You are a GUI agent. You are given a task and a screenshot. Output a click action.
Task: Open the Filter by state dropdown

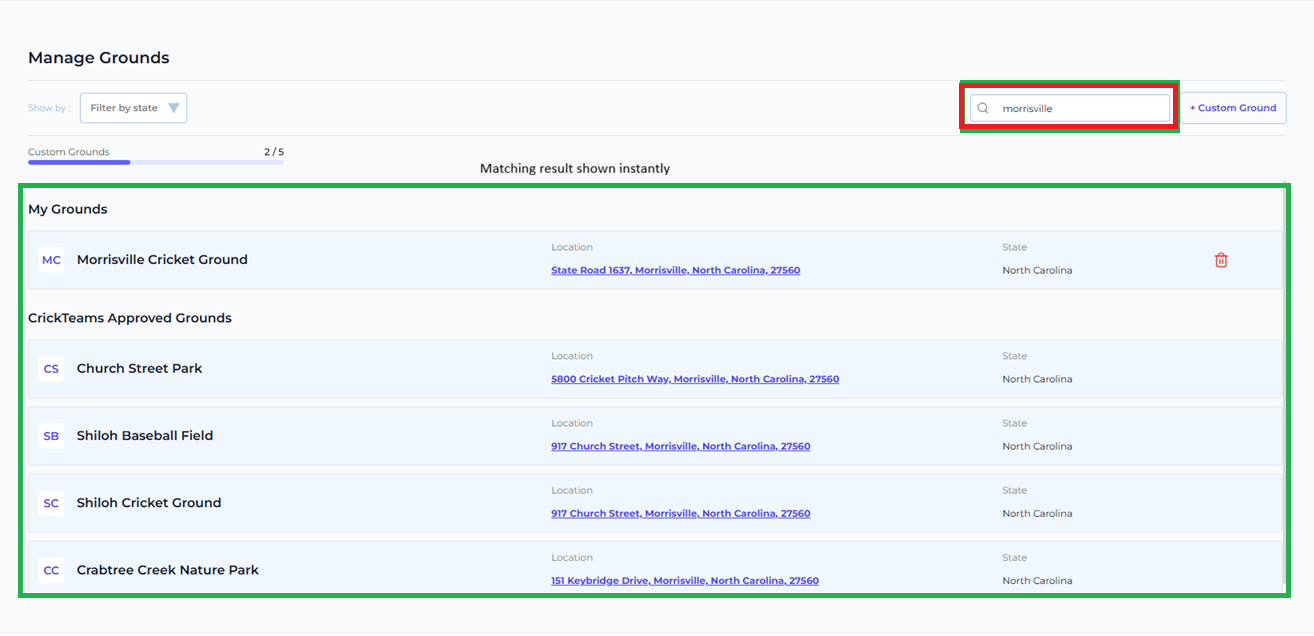point(133,108)
